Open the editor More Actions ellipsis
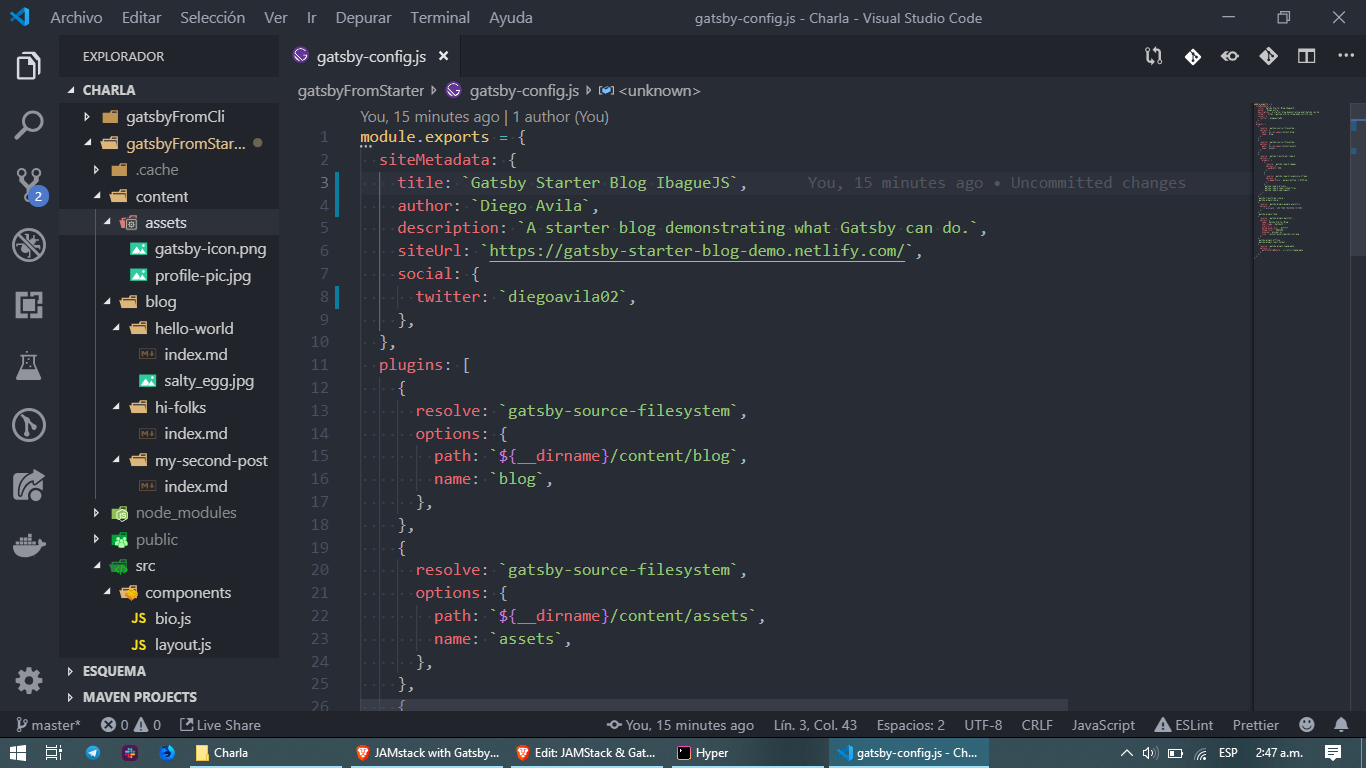 click(1345, 57)
